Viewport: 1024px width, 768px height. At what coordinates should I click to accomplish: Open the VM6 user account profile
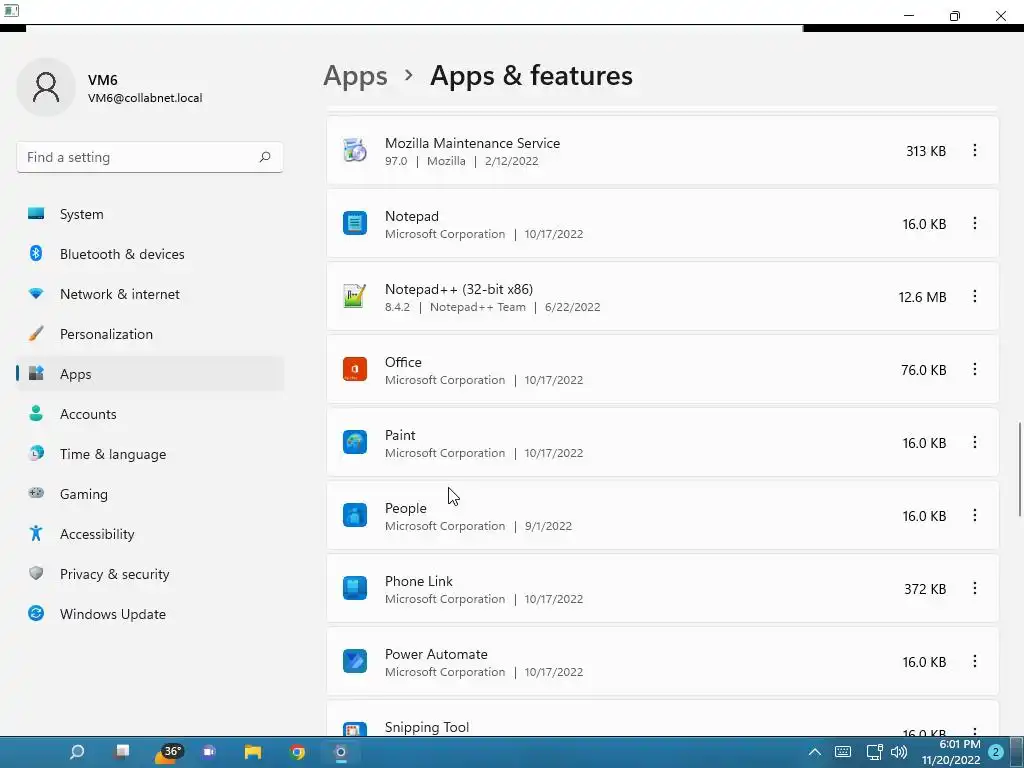click(x=110, y=88)
